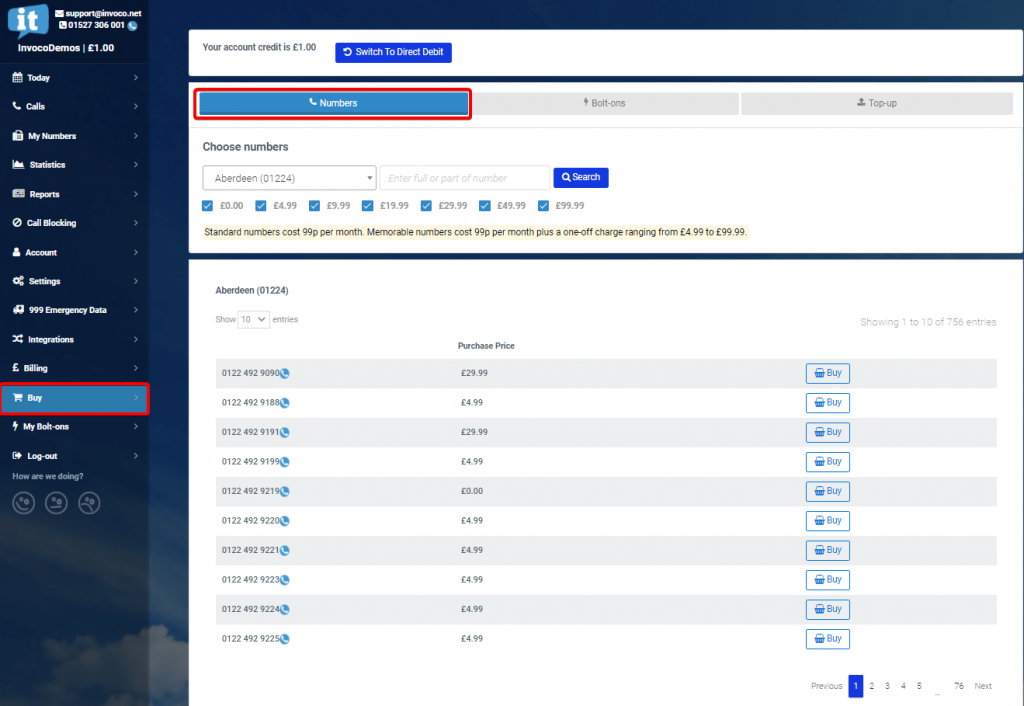The height and width of the screenshot is (706, 1024).
Task: Click the Account user icon
Action: tap(16, 252)
